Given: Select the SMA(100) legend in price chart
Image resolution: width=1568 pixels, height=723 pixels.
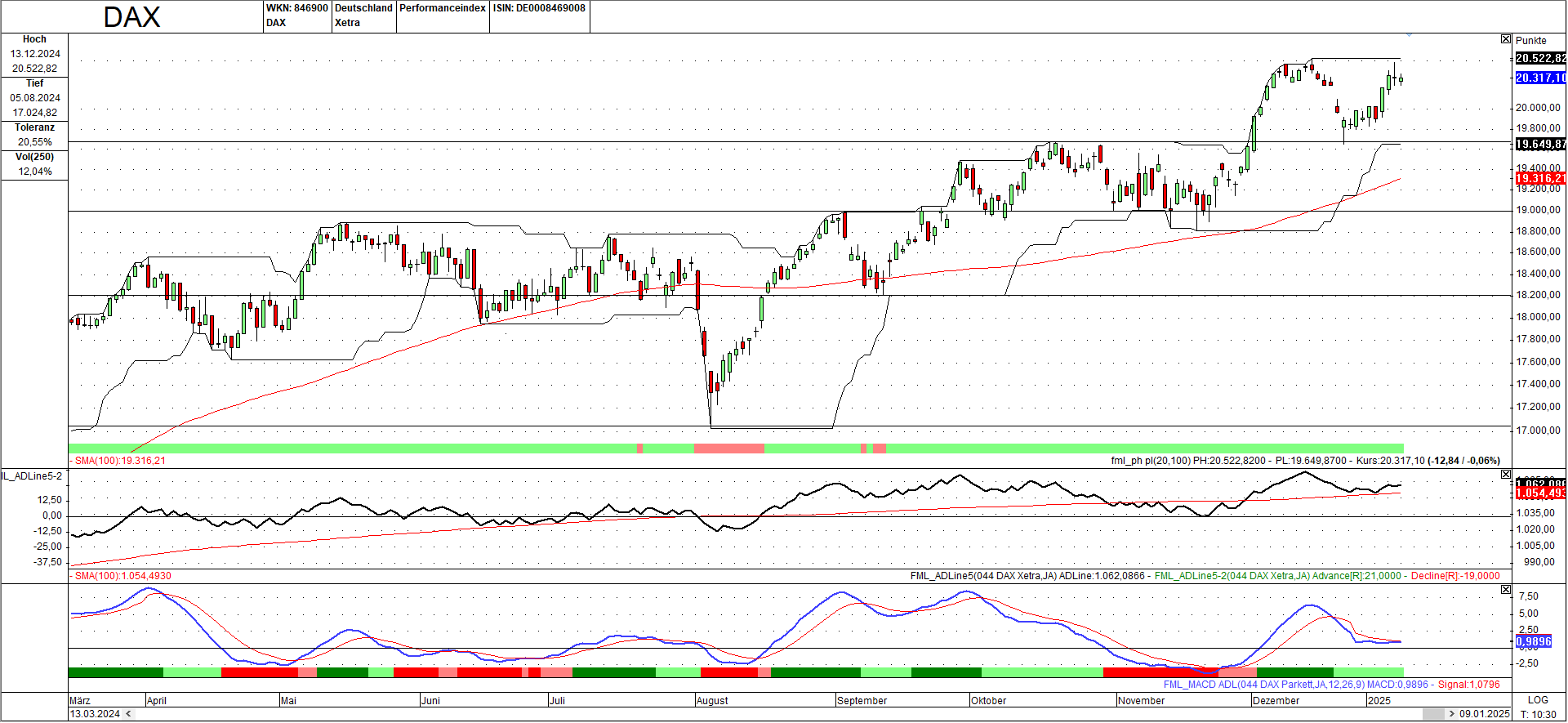Looking at the screenshot, I should [119, 461].
